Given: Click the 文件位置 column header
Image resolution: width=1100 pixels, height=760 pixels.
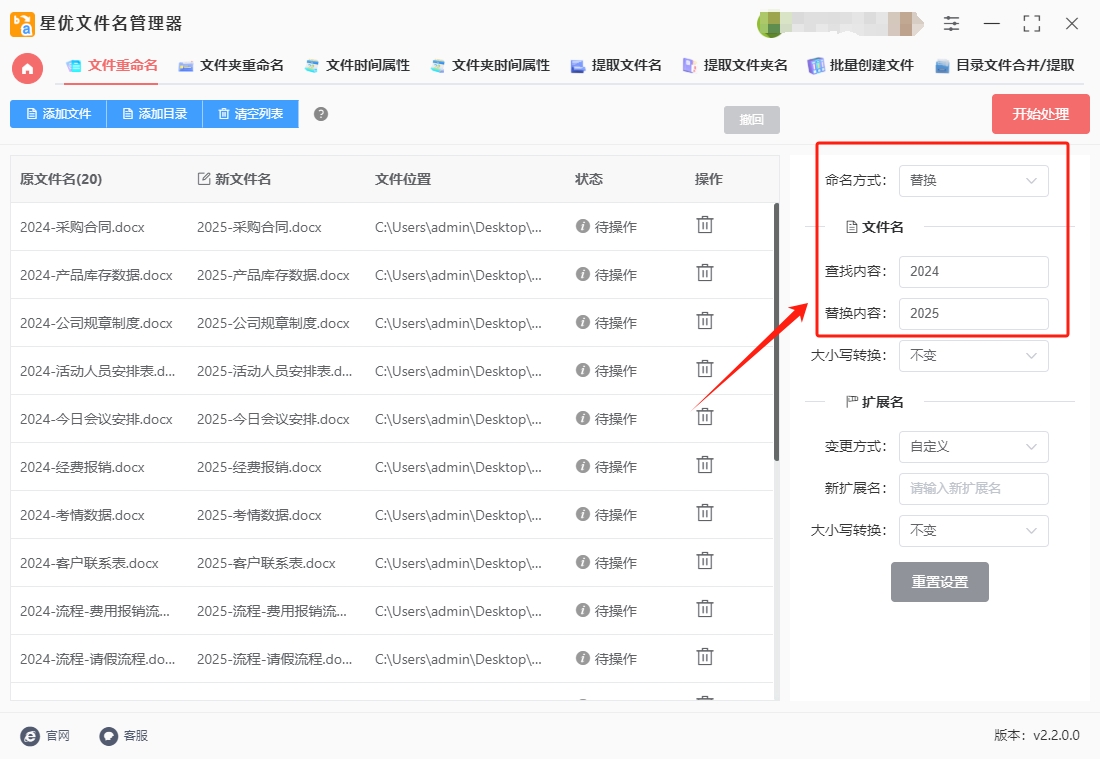Looking at the screenshot, I should (403, 179).
